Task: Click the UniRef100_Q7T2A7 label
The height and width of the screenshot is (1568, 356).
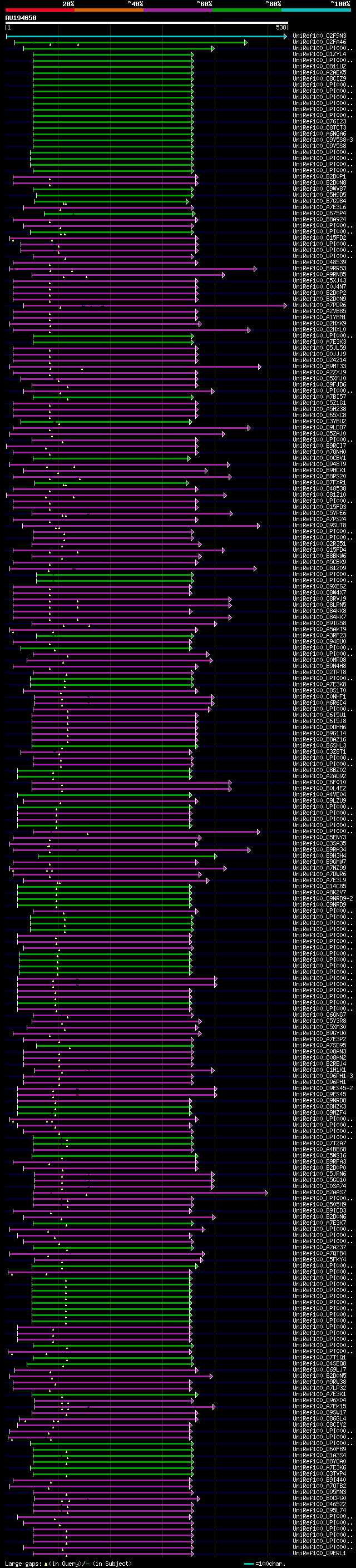Action: (319, 1144)
